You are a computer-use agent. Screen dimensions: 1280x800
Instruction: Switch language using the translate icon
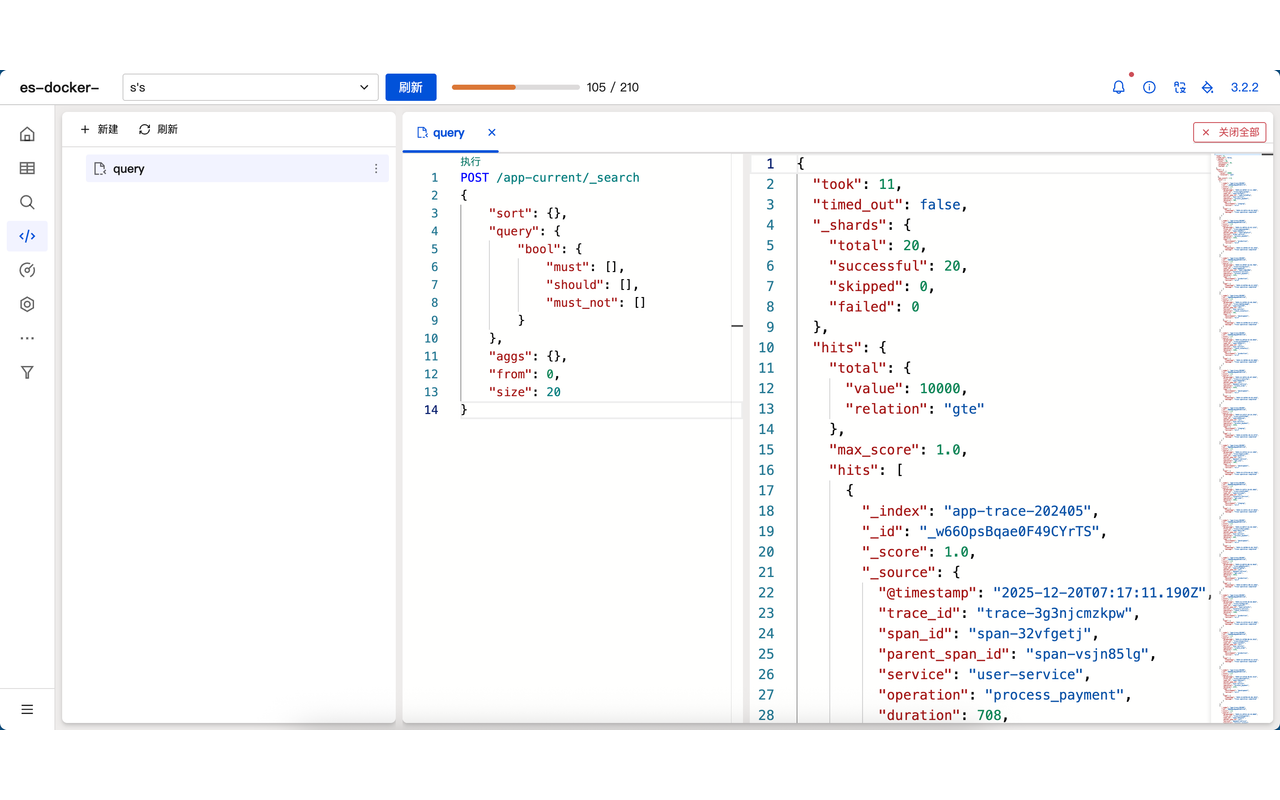click(1179, 87)
